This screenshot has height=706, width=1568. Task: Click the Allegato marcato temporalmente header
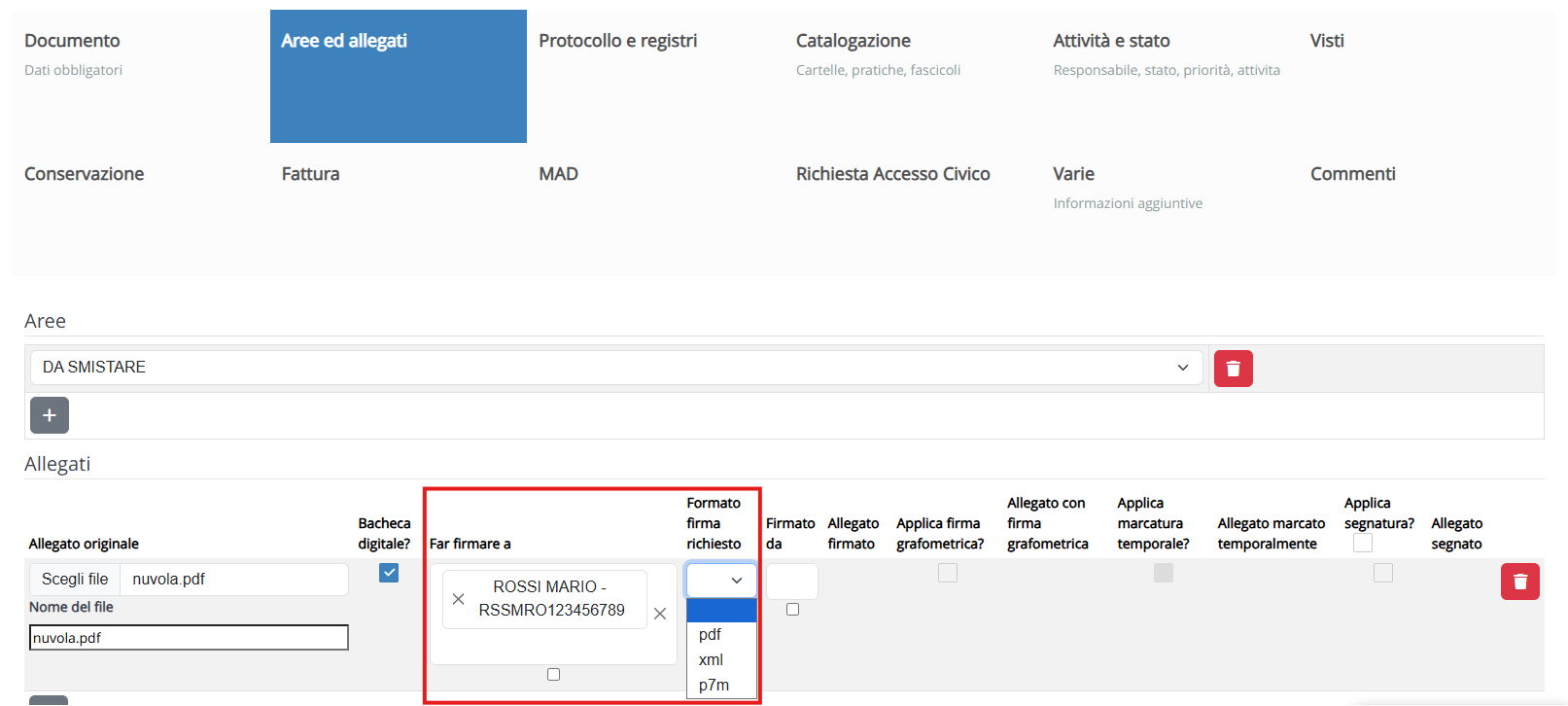[x=1272, y=534]
